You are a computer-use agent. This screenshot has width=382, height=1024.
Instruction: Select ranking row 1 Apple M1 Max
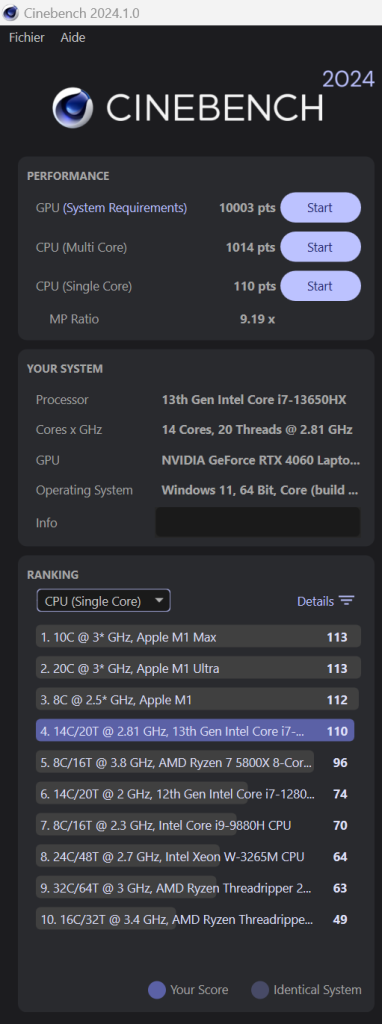pos(199,637)
